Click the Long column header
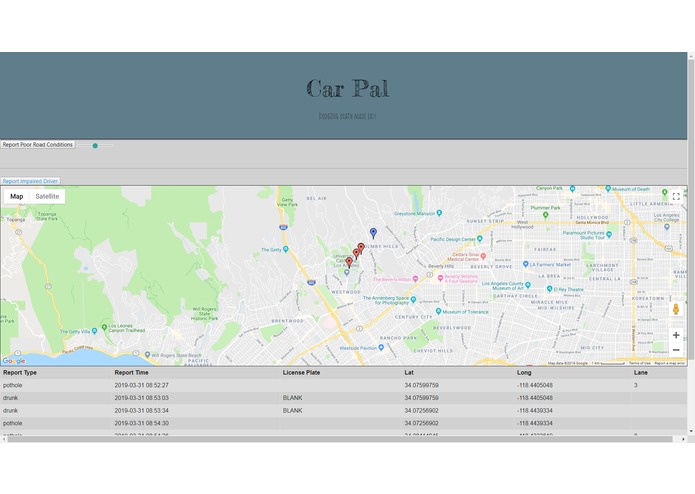695x494 pixels. pyautogui.click(x=524, y=373)
